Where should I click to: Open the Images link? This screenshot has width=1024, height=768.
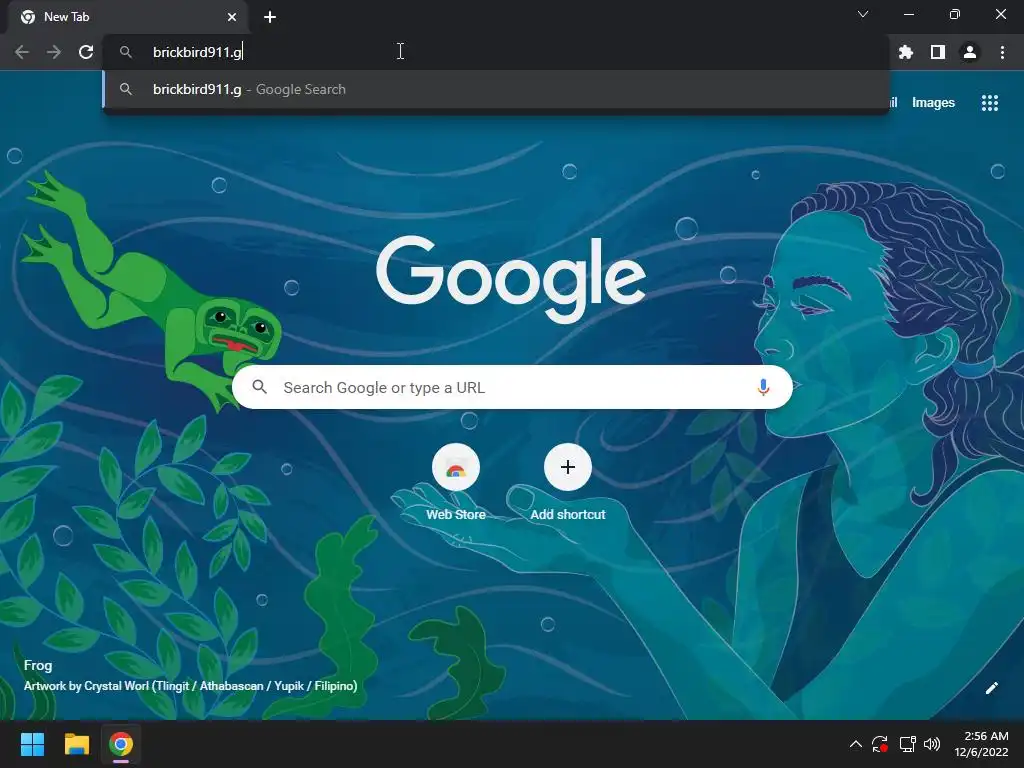click(933, 103)
